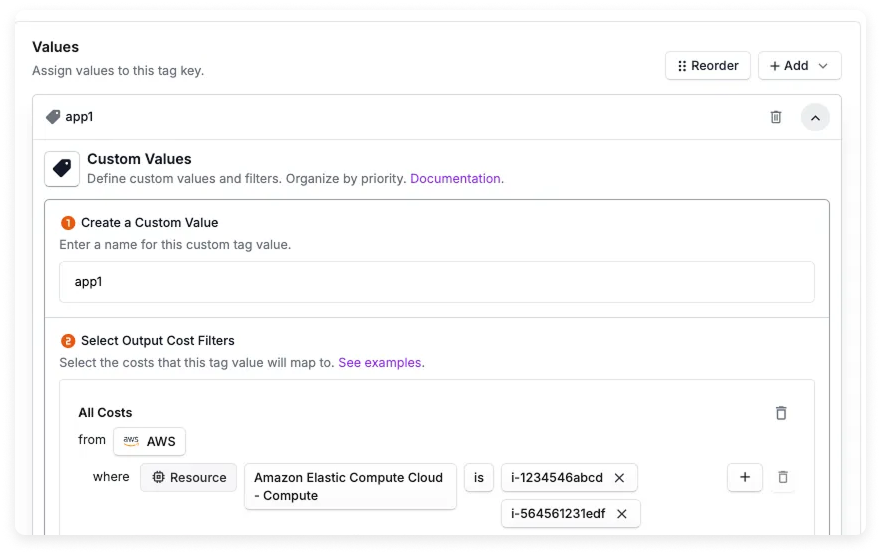Image resolution: width=881 pixels, height=555 pixels.
Task: Open the Resource filter type dropdown
Action: click(x=189, y=477)
